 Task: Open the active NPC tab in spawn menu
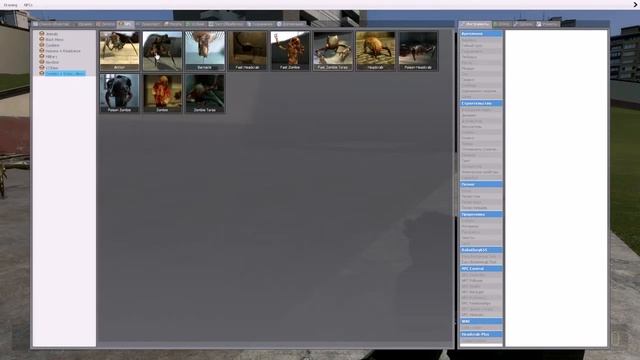[x=125, y=24]
